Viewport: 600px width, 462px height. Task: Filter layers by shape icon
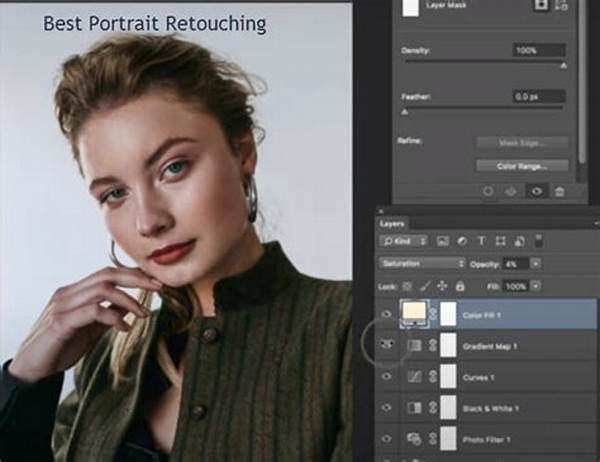point(501,241)
